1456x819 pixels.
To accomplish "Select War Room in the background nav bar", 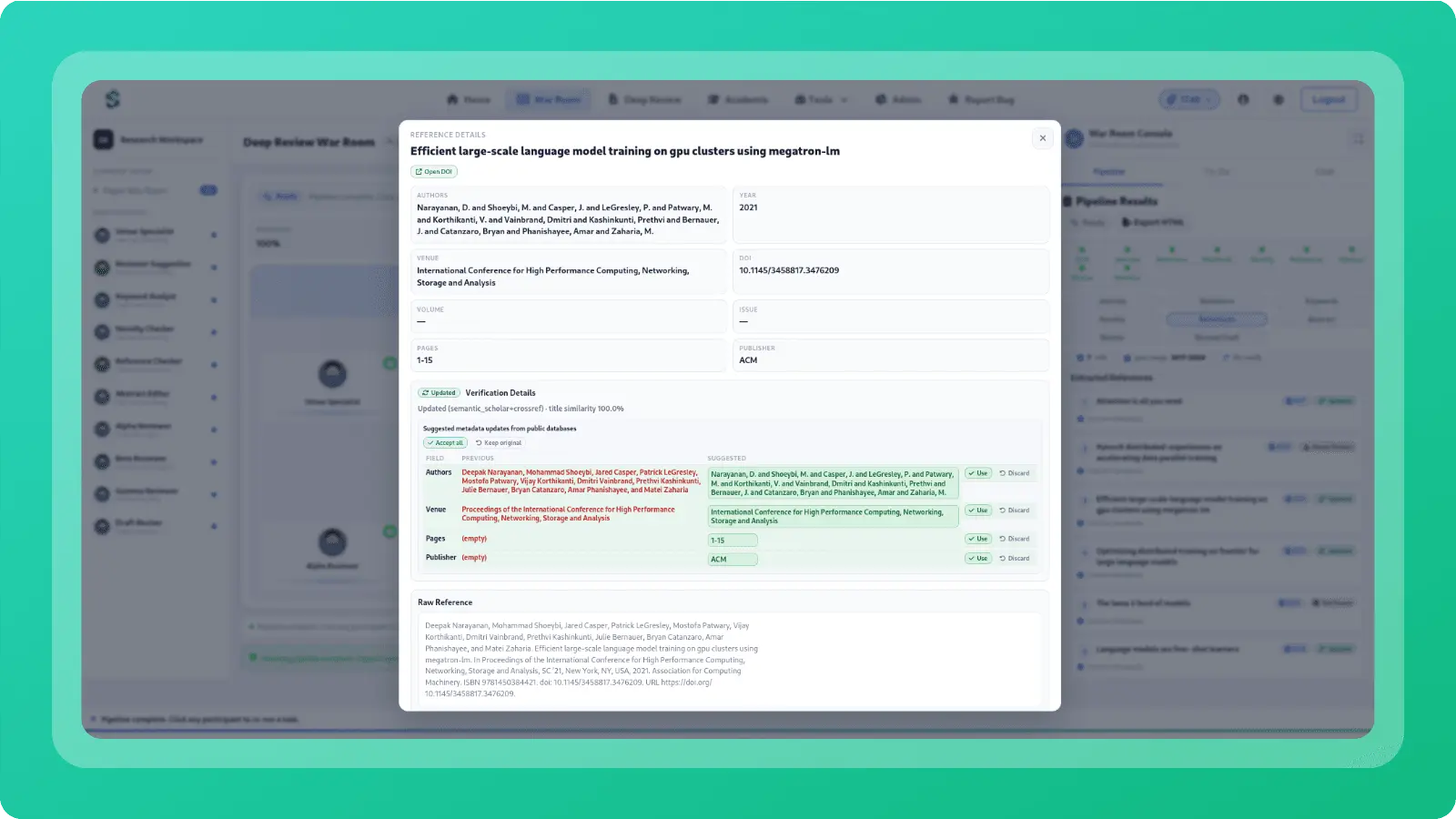I will click(549, 99).
